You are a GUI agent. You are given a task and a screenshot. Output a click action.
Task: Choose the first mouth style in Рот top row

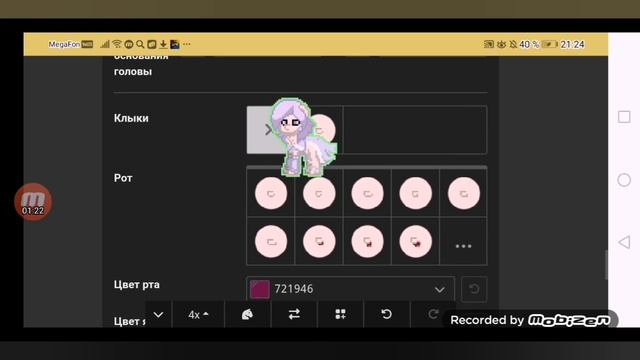click(271, 193)
